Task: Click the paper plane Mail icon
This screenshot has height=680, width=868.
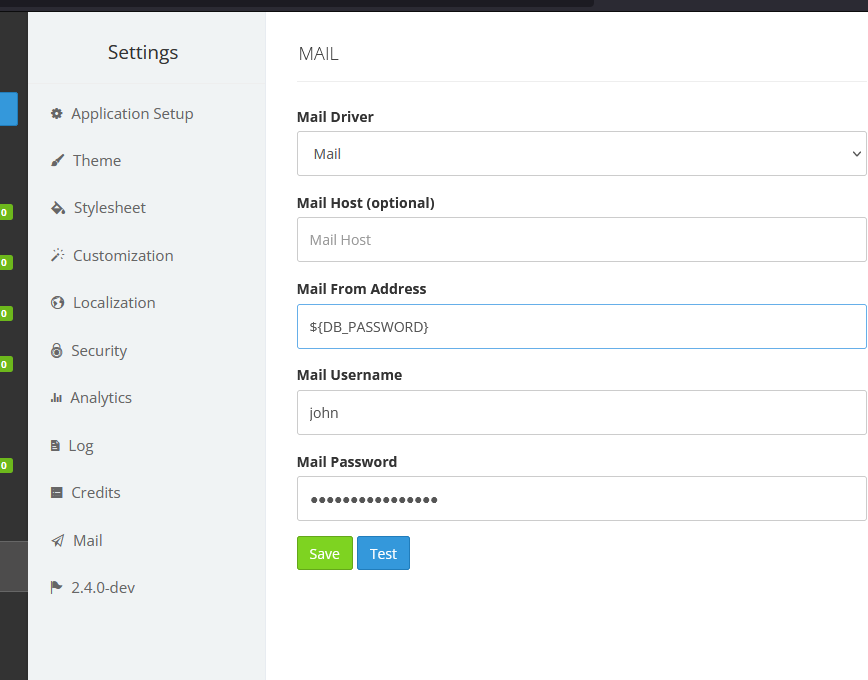Action: (x=57, y=541)
